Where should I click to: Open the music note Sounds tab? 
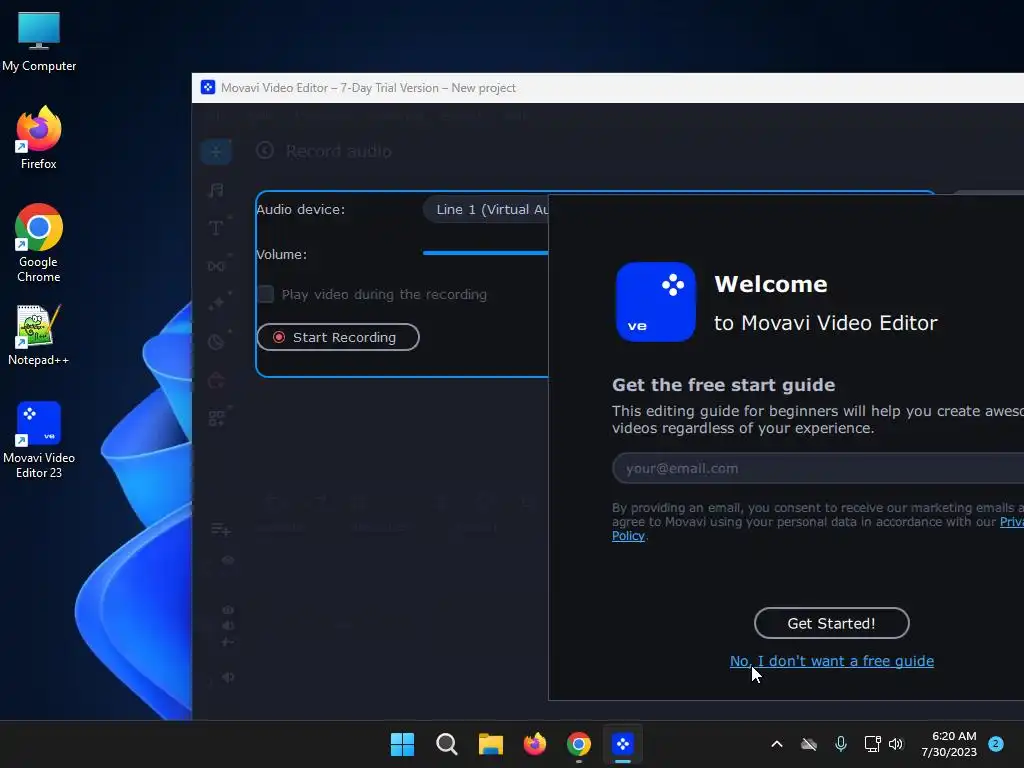(216, 190)
